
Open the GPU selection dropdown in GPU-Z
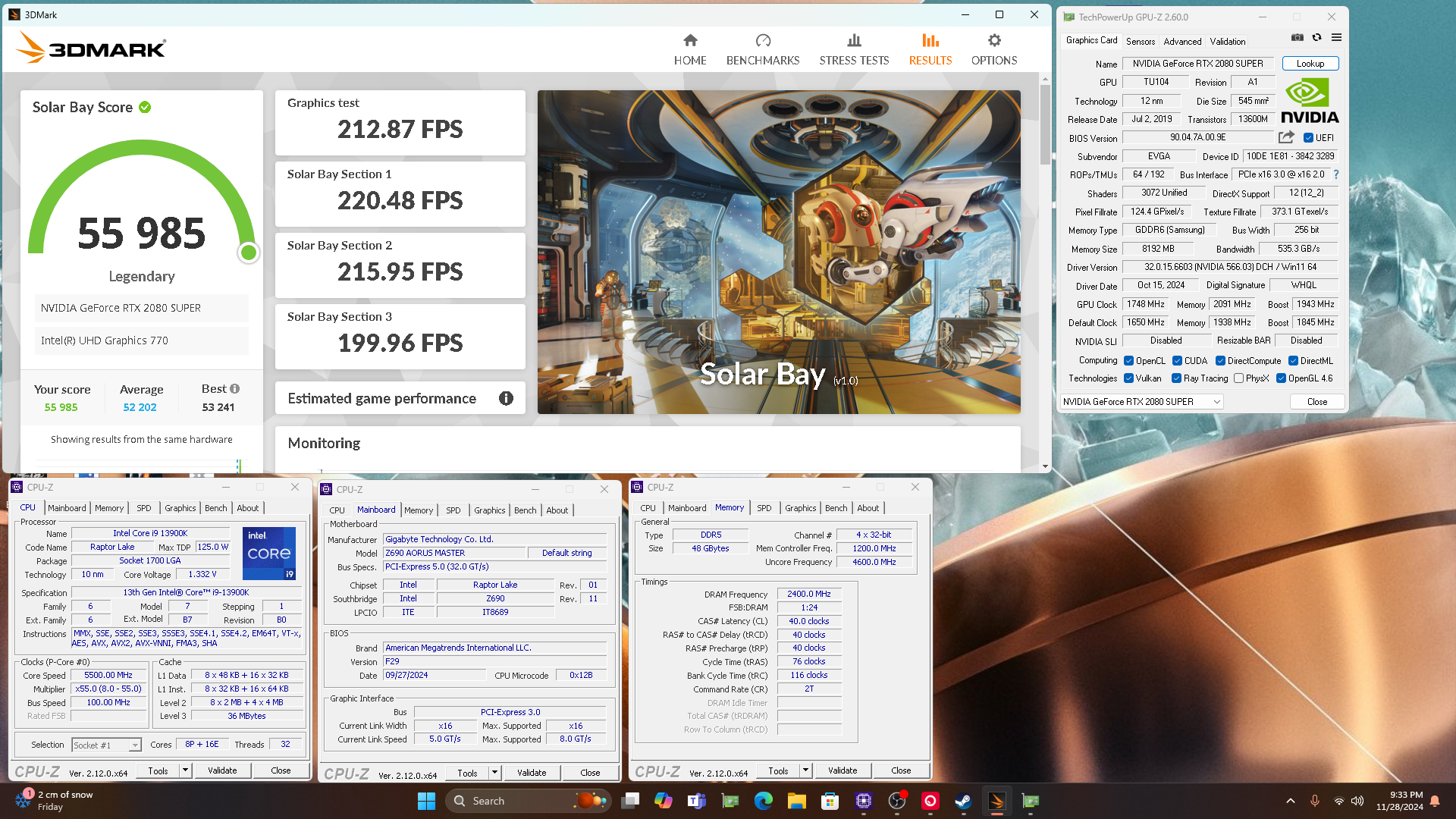(1141, 402)
